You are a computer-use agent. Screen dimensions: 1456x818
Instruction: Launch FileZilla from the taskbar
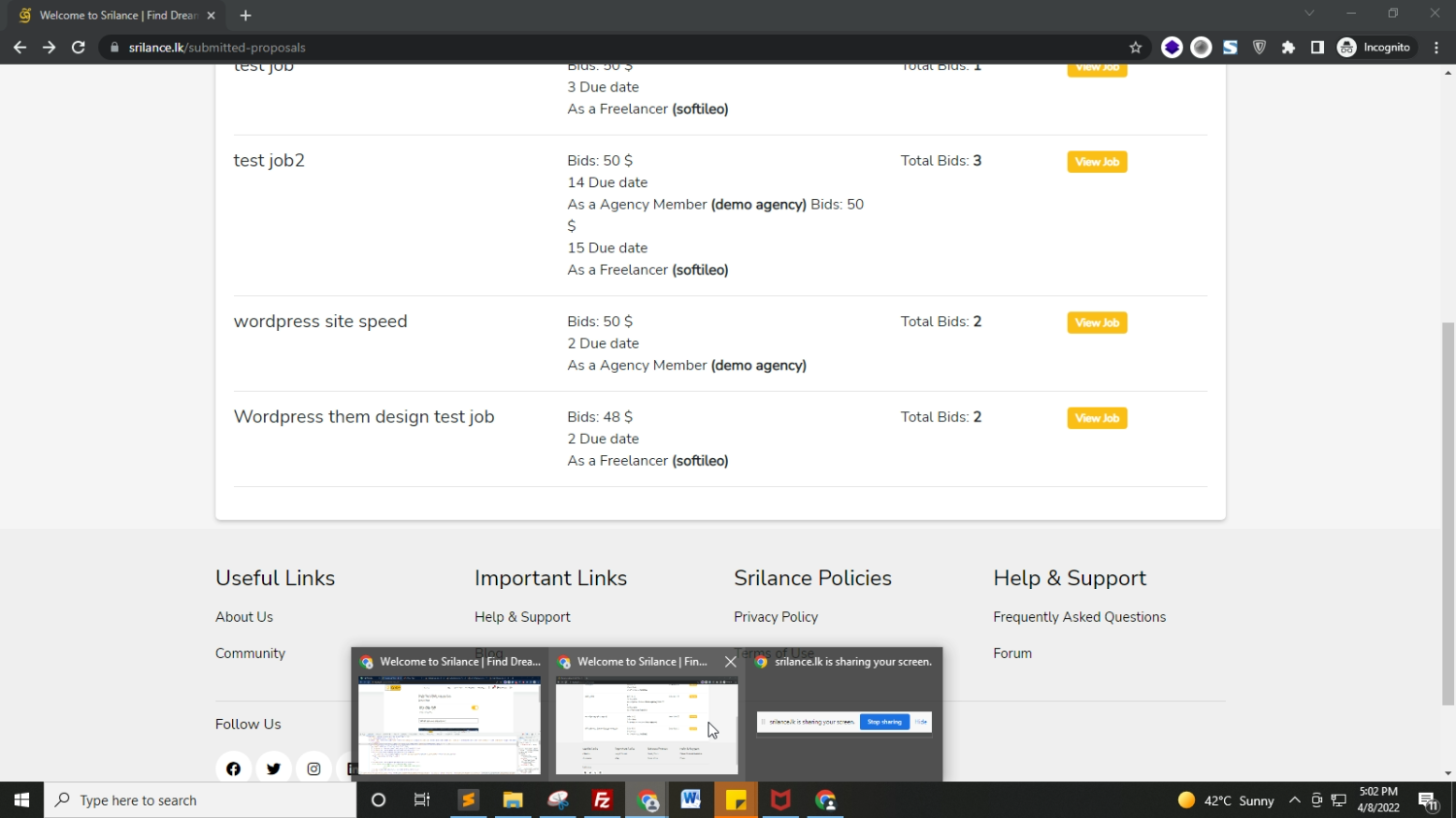click(602, 801)
